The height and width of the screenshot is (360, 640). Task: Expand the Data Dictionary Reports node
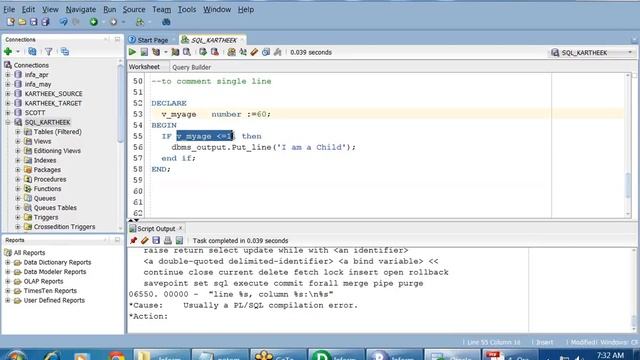point(8,262)
